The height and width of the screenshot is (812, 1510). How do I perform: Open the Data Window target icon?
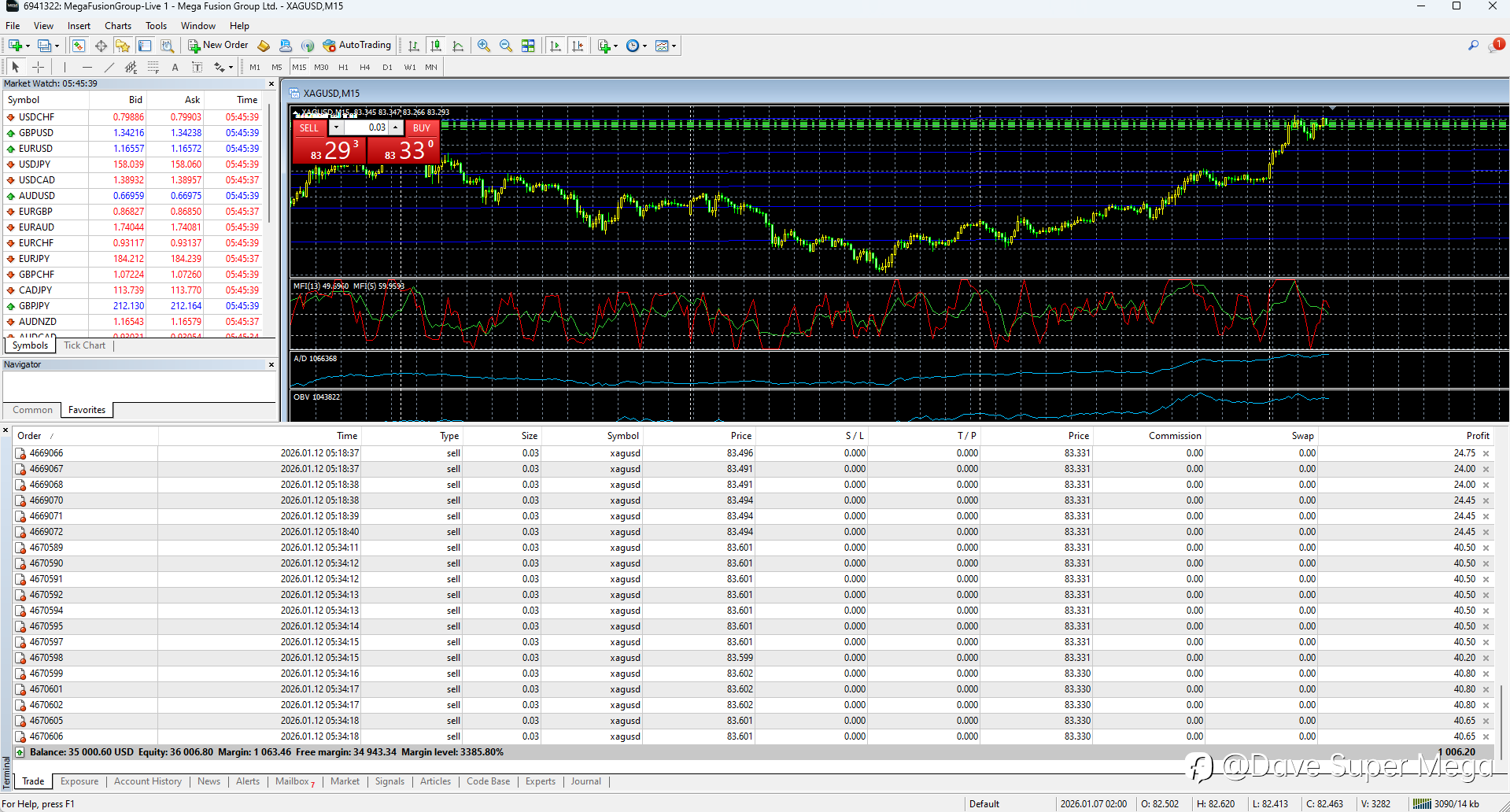(101, 46)
